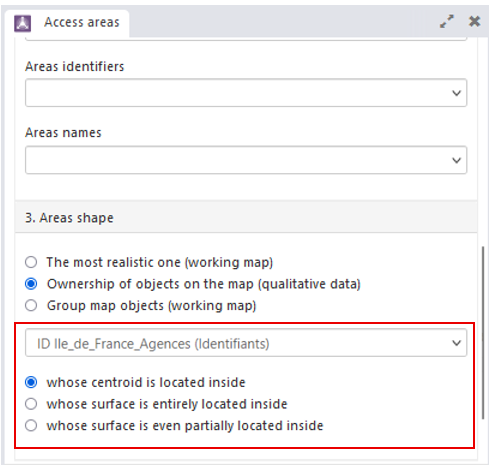Open the Areas identifiers dropdown
Viewport: 492px width, 468px height.
click(x=246, y=93)
